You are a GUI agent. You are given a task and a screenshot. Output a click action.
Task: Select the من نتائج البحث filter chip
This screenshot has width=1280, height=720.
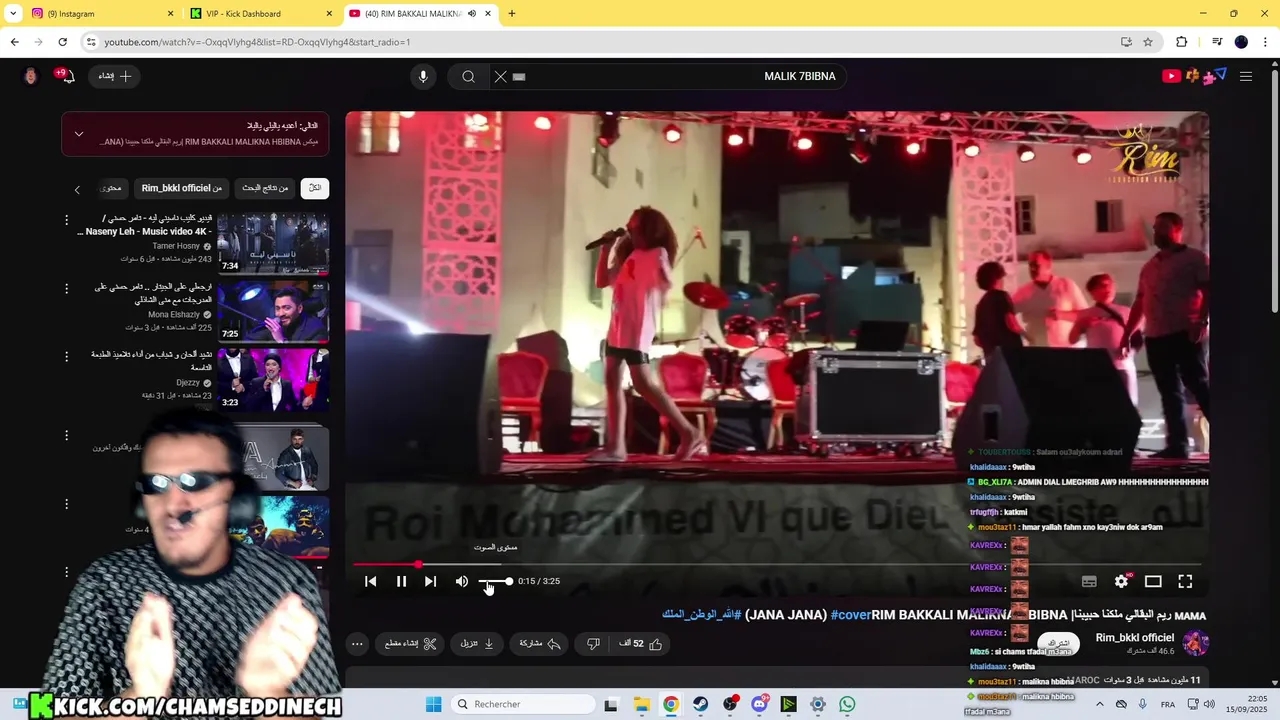tap(265, 188)
